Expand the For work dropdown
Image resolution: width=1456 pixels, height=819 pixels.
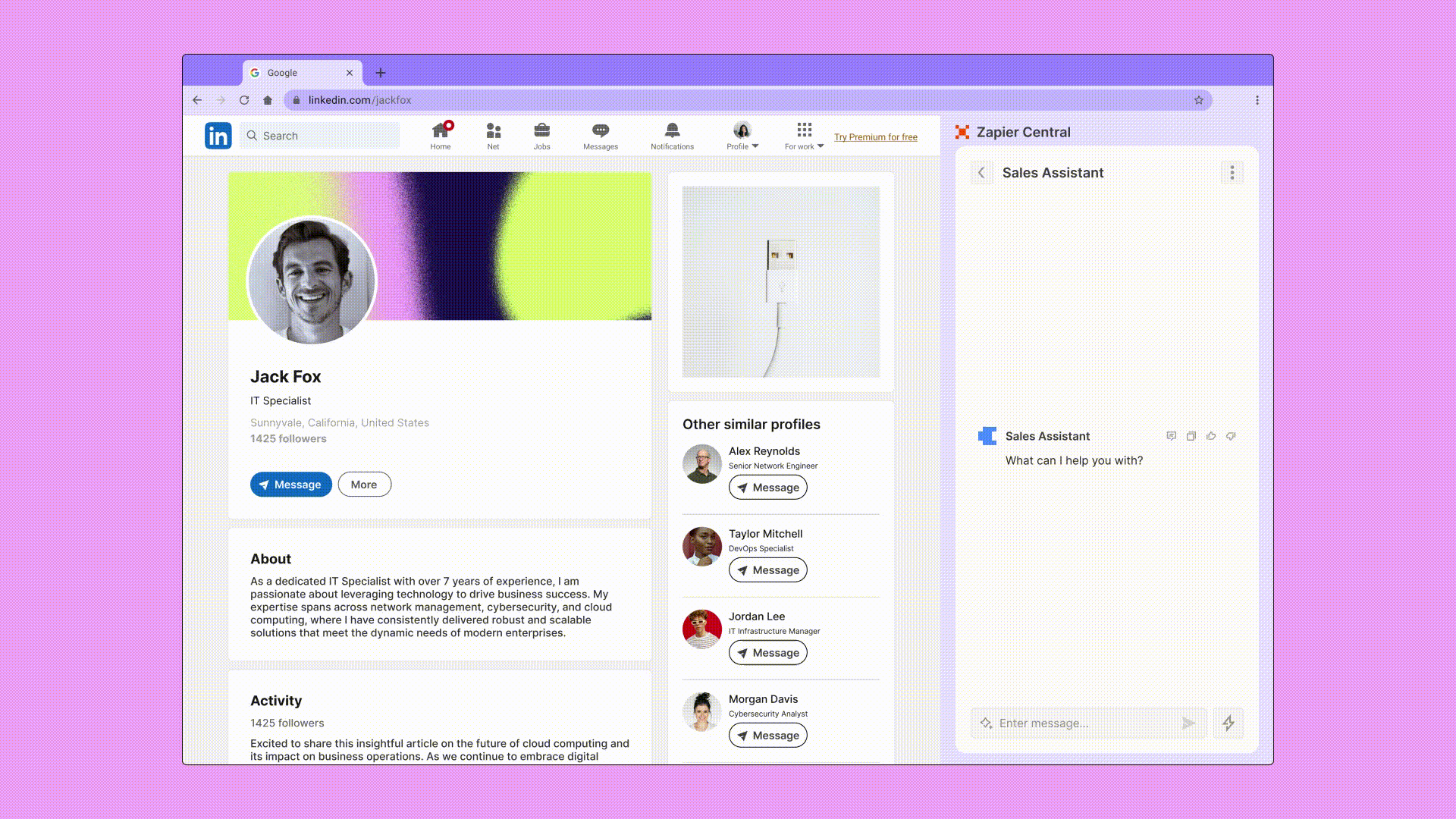click(x=804, y=136)
